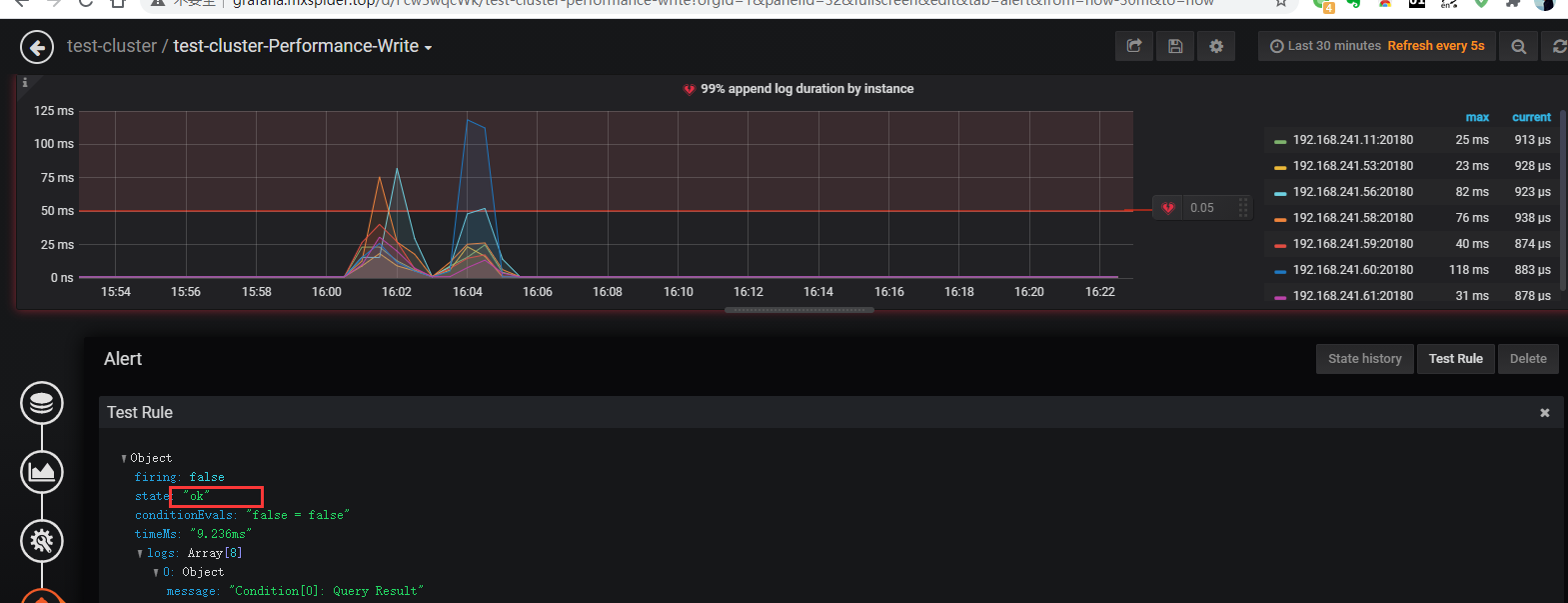Sort legend by the max column header

pos(1477,118)
